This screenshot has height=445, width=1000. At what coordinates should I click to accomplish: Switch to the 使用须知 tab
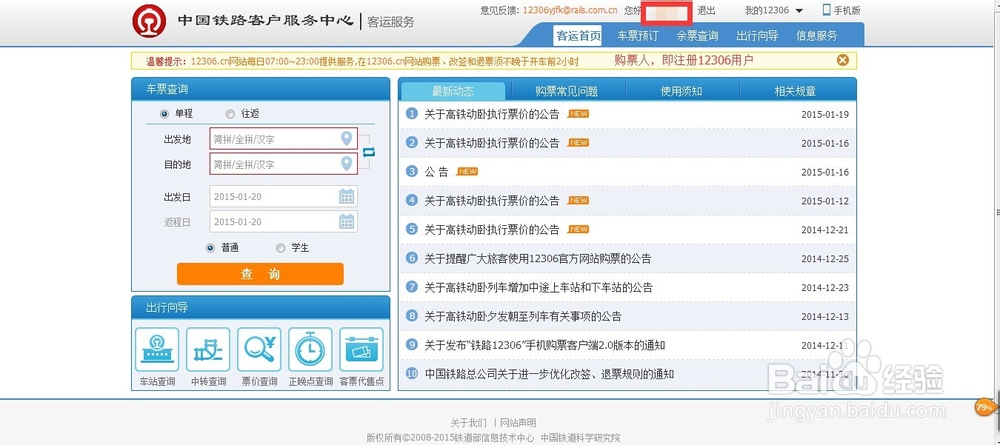(x=681, y=91)
